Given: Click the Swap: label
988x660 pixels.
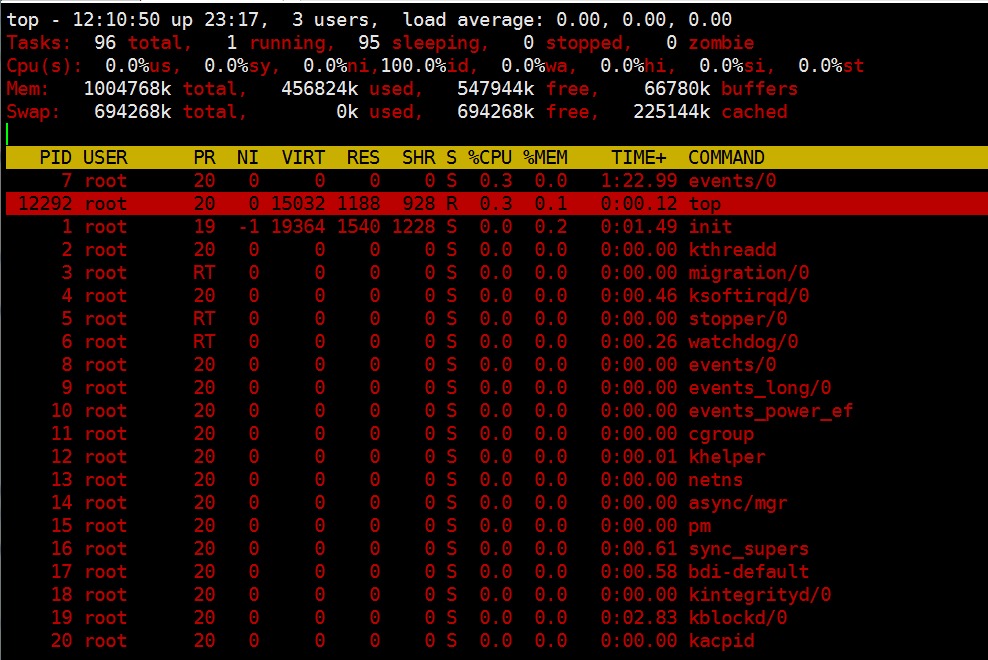Looking at the screenshot, I should [x=33, y=112].
